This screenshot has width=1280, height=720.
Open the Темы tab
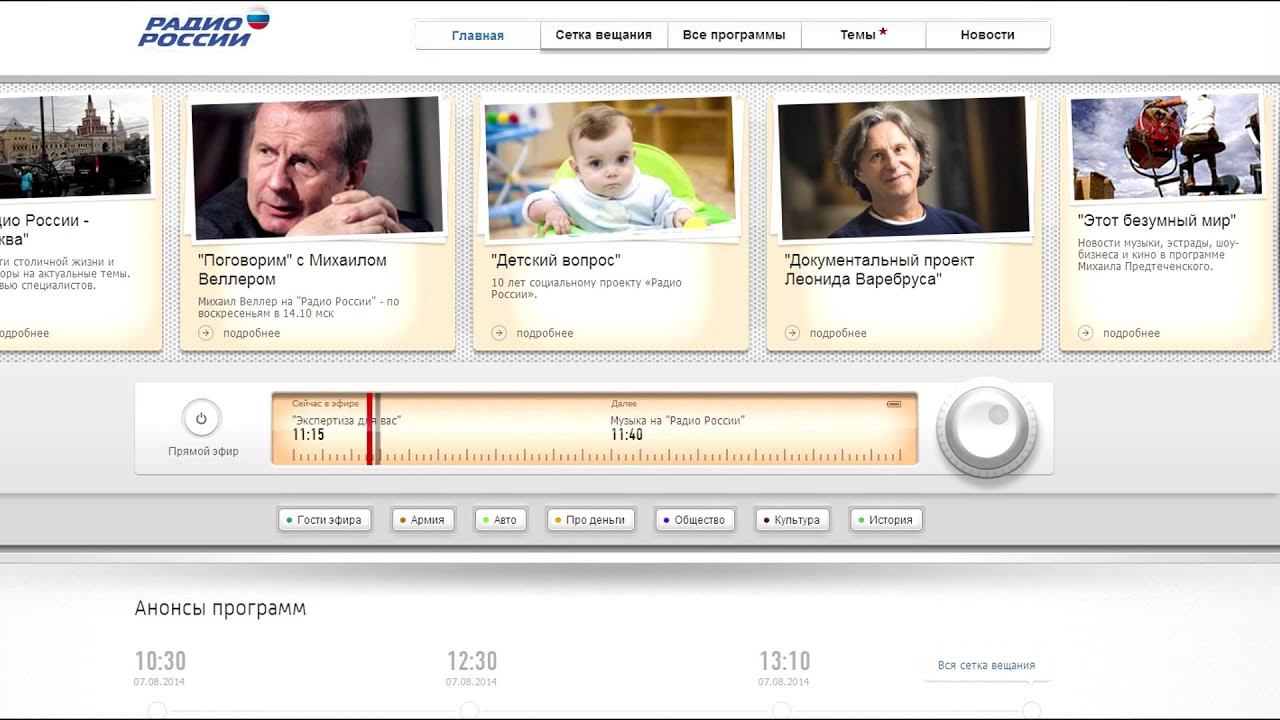pos(863,35)
